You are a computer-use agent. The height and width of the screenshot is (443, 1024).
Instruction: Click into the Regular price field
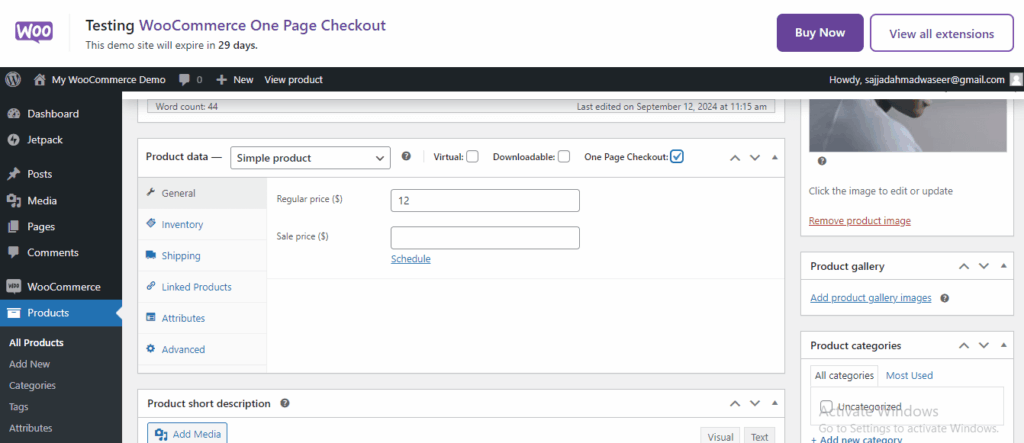485,201
